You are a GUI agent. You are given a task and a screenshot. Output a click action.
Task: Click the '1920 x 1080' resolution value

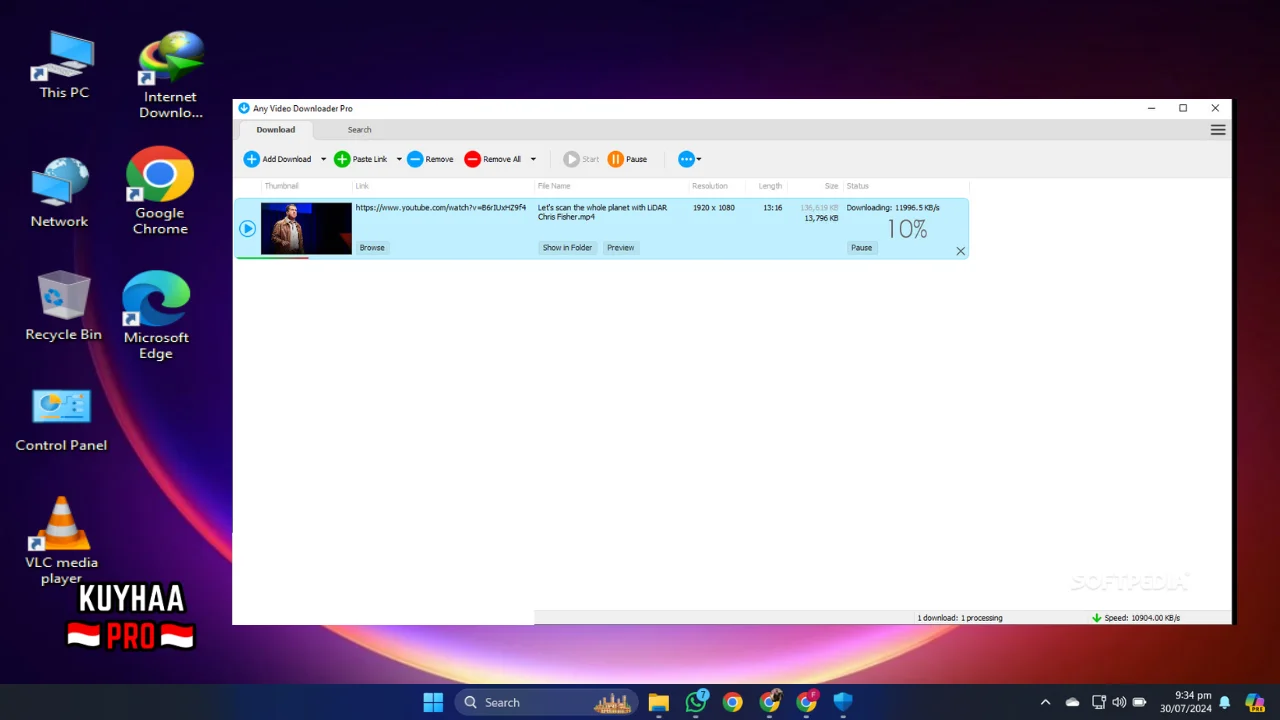coord(714,208)
